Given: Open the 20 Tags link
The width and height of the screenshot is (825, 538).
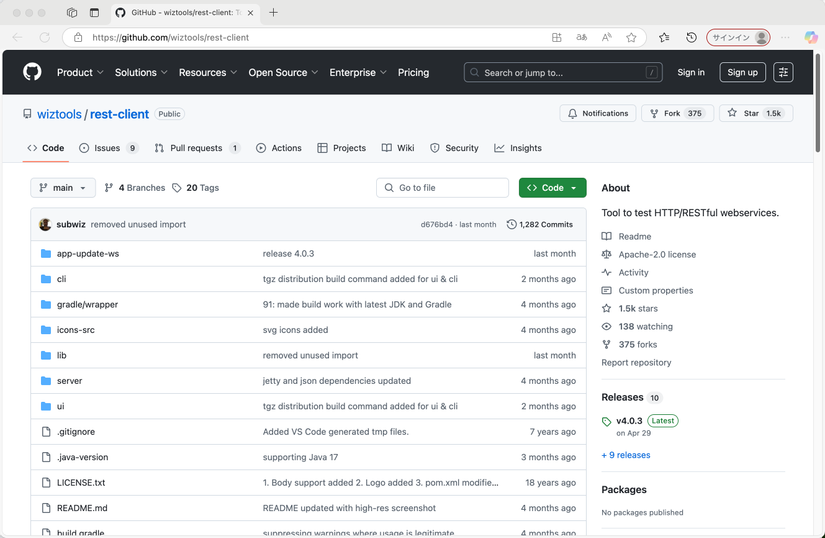Looking at the screenshot, I should tap(196, 188).
